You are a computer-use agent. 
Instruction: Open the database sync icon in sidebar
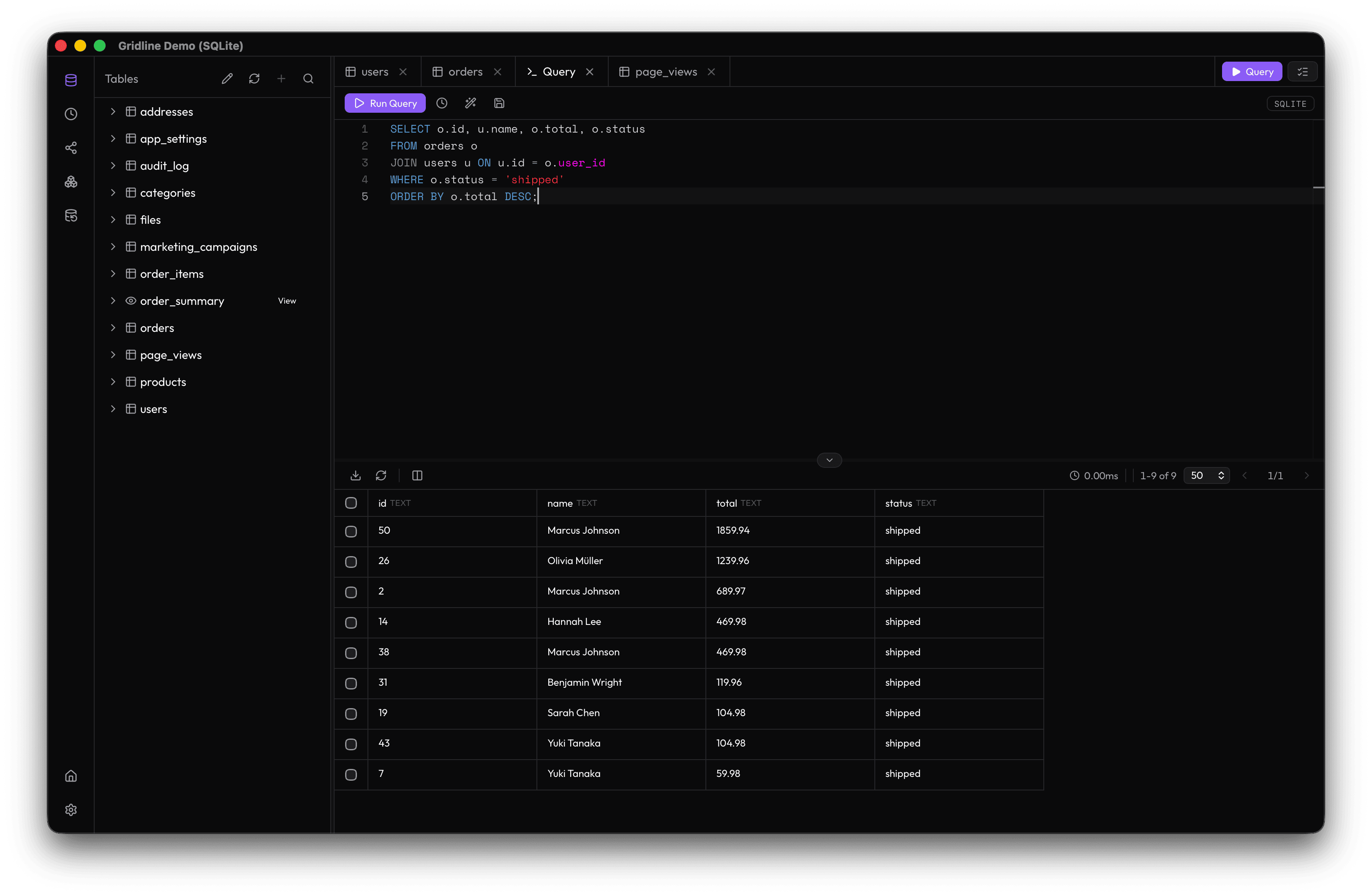click(x=71, y=215)
